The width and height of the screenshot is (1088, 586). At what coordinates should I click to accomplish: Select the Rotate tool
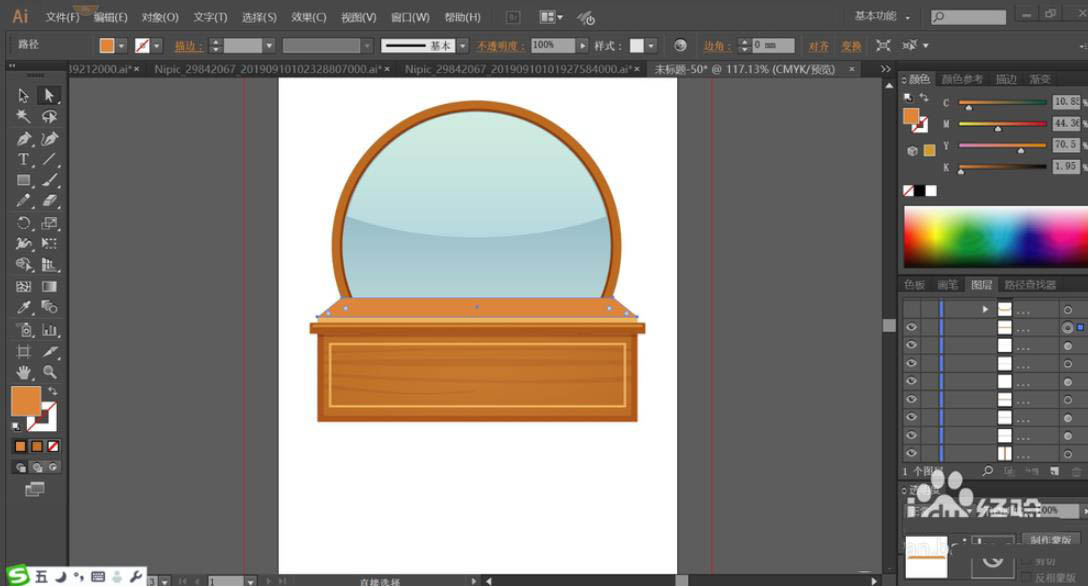(x=23, y=223)
